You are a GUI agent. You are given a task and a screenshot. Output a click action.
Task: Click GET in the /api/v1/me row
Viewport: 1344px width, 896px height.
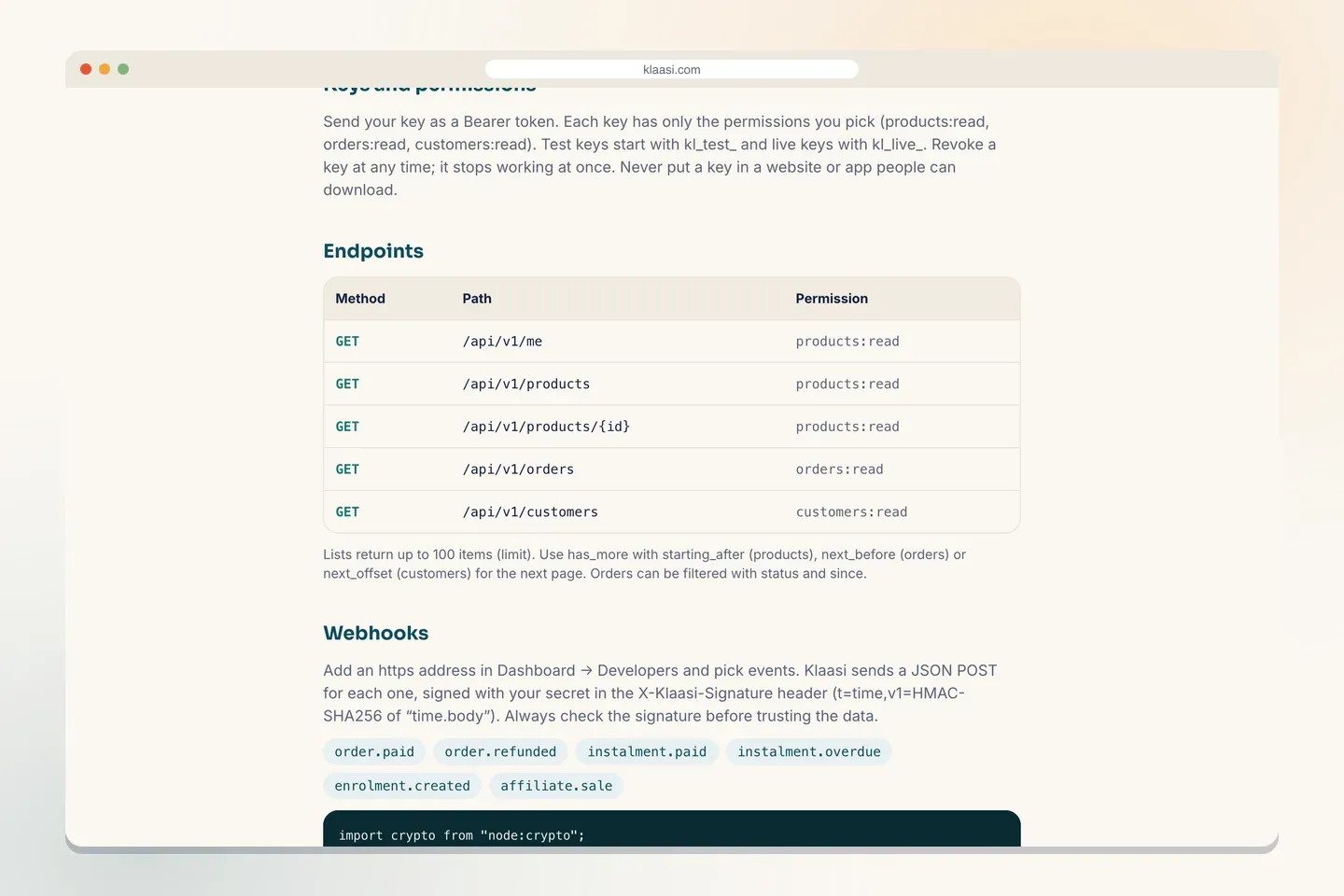point(347,342)
